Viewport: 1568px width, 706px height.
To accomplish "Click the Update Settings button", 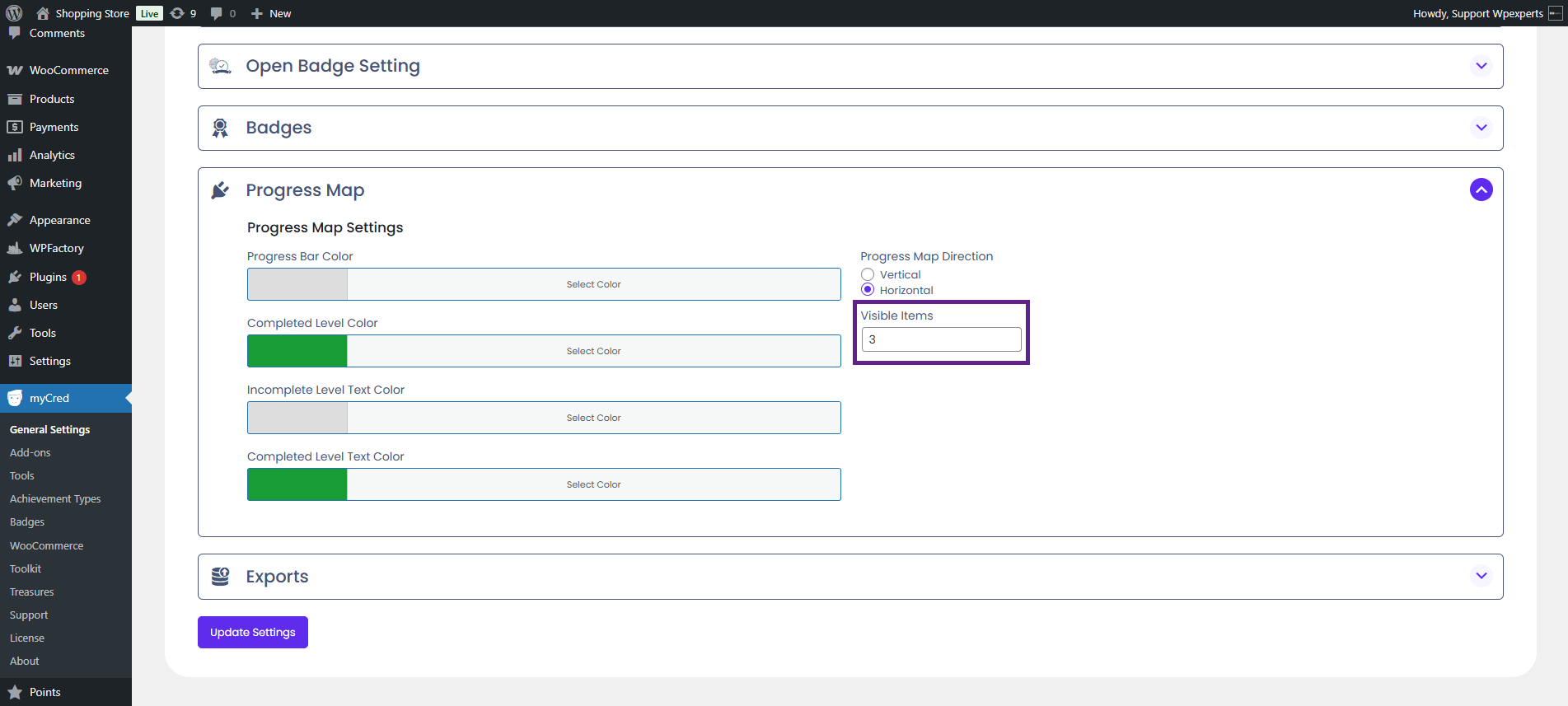I will [x=252, y=632].
